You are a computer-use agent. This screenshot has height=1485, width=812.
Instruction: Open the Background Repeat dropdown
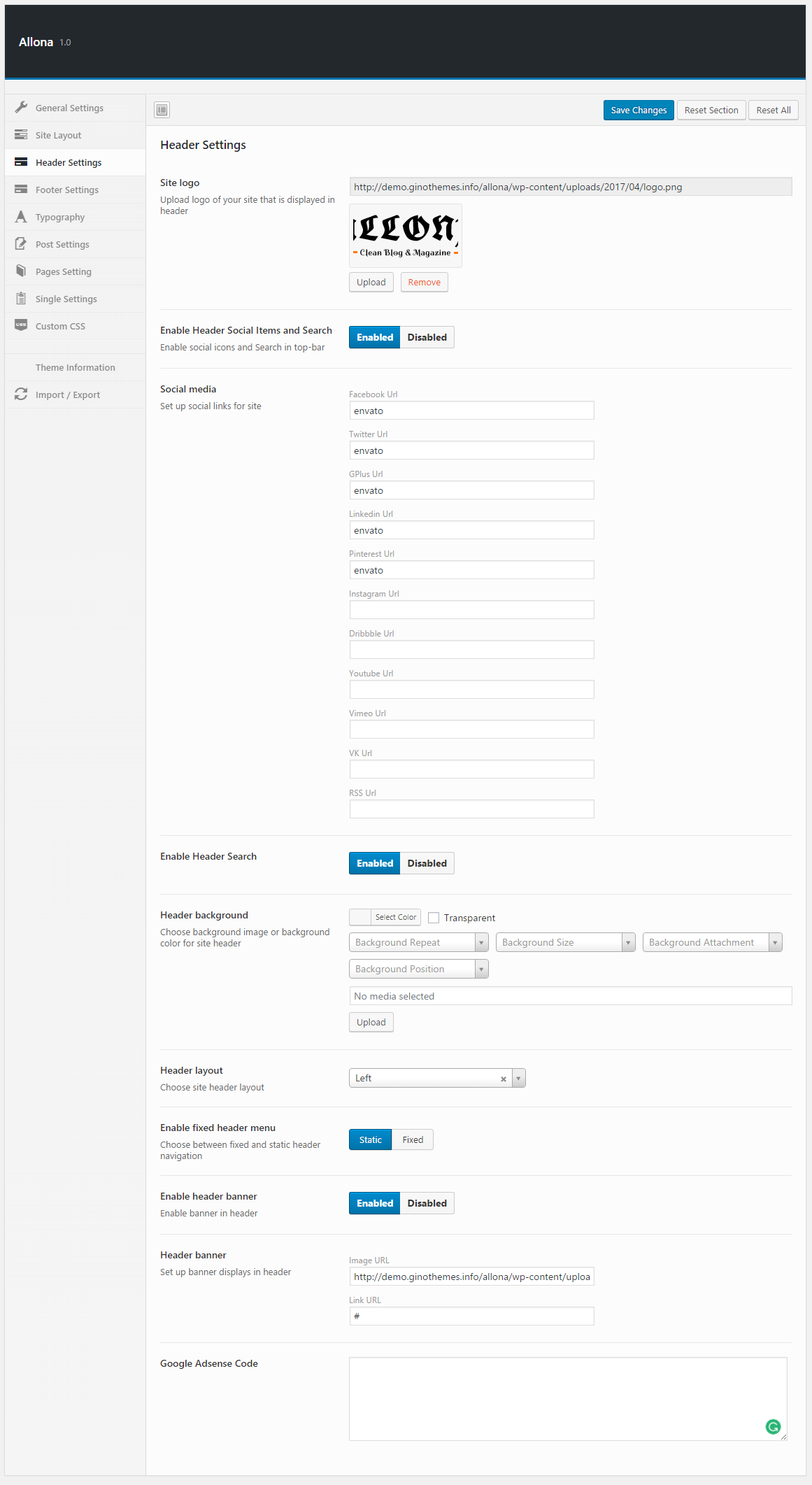418,942
